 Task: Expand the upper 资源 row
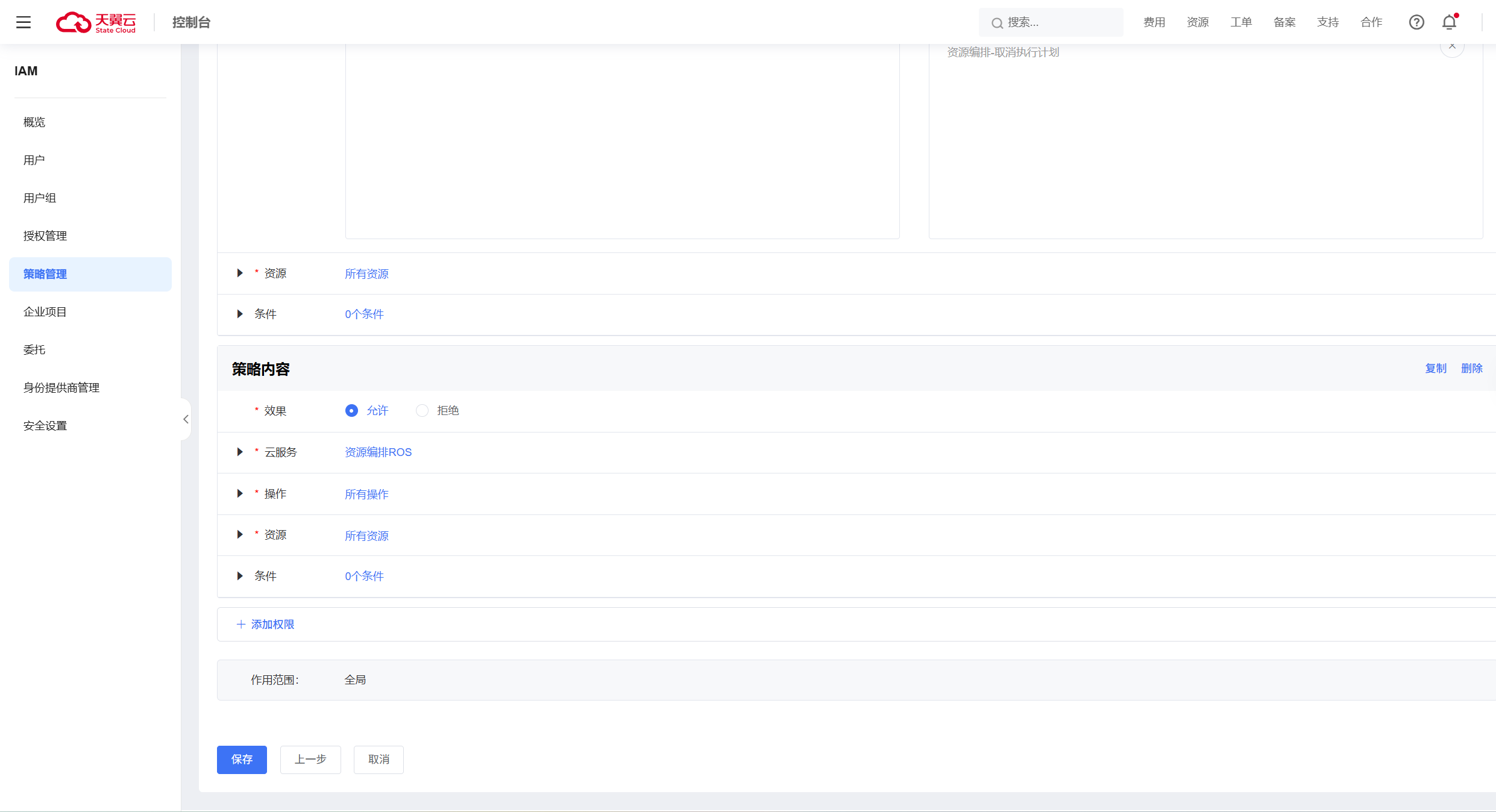tap(240, 273)
